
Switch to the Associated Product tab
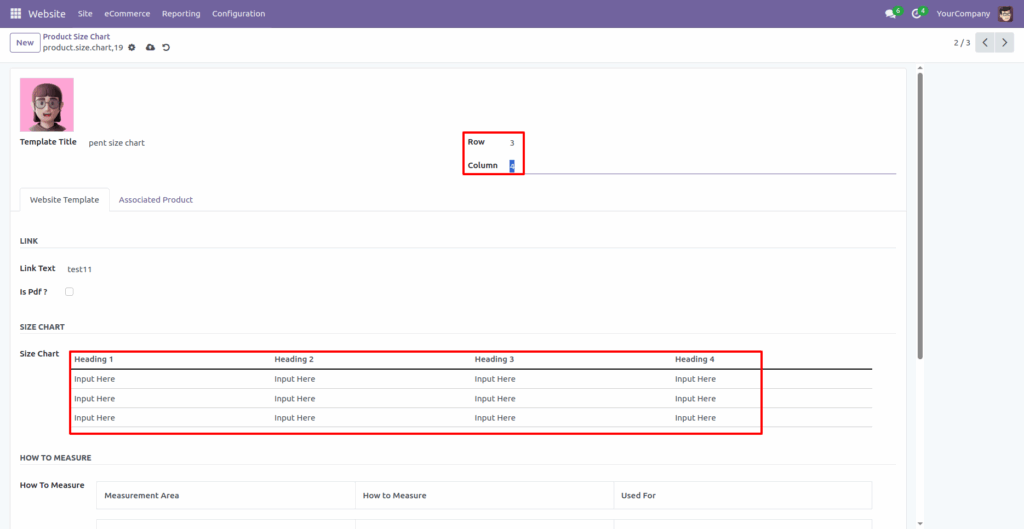(x=155, y=200)
